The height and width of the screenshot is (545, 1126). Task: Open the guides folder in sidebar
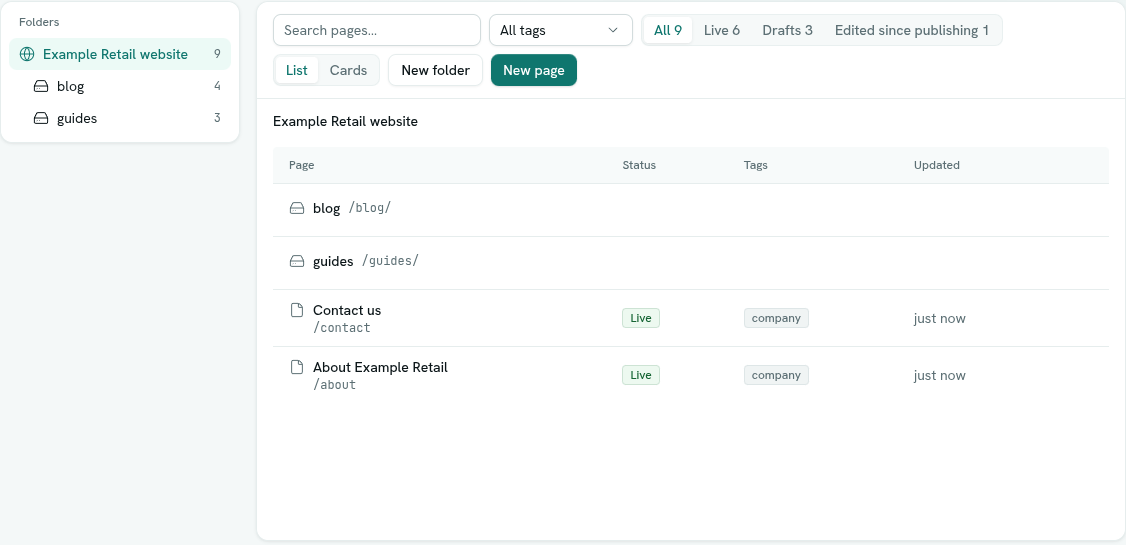[x=120, y=118]
